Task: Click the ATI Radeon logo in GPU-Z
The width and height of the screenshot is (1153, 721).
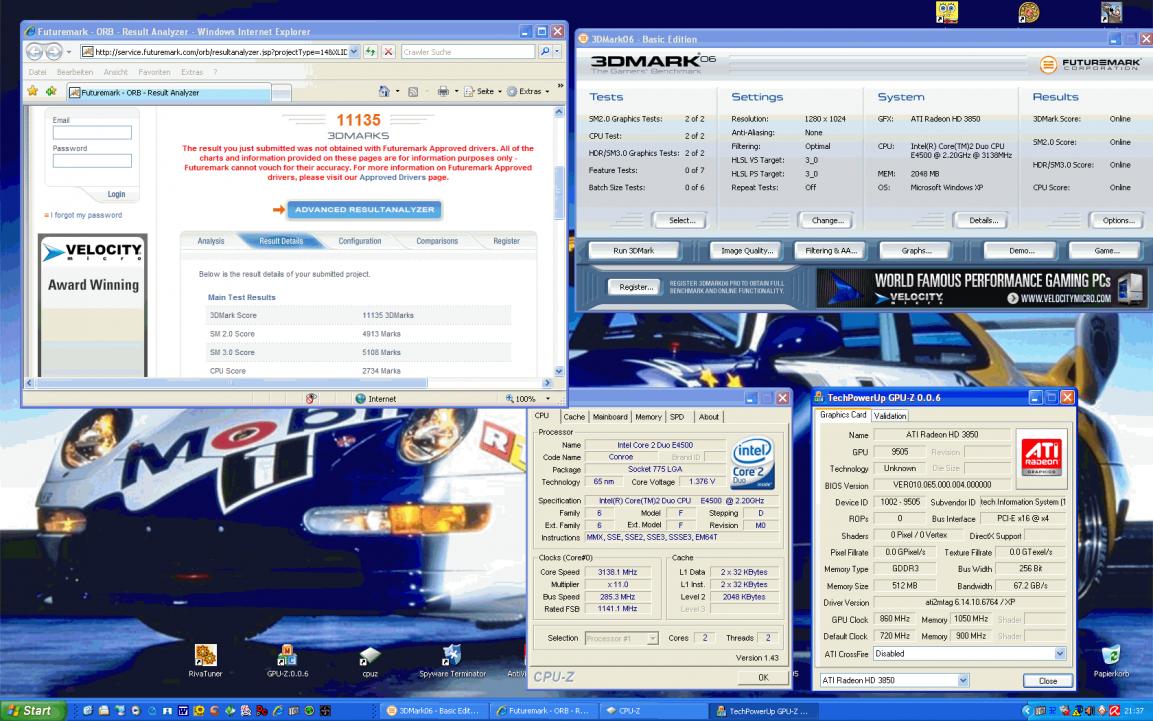Action: pos(1041,458)
